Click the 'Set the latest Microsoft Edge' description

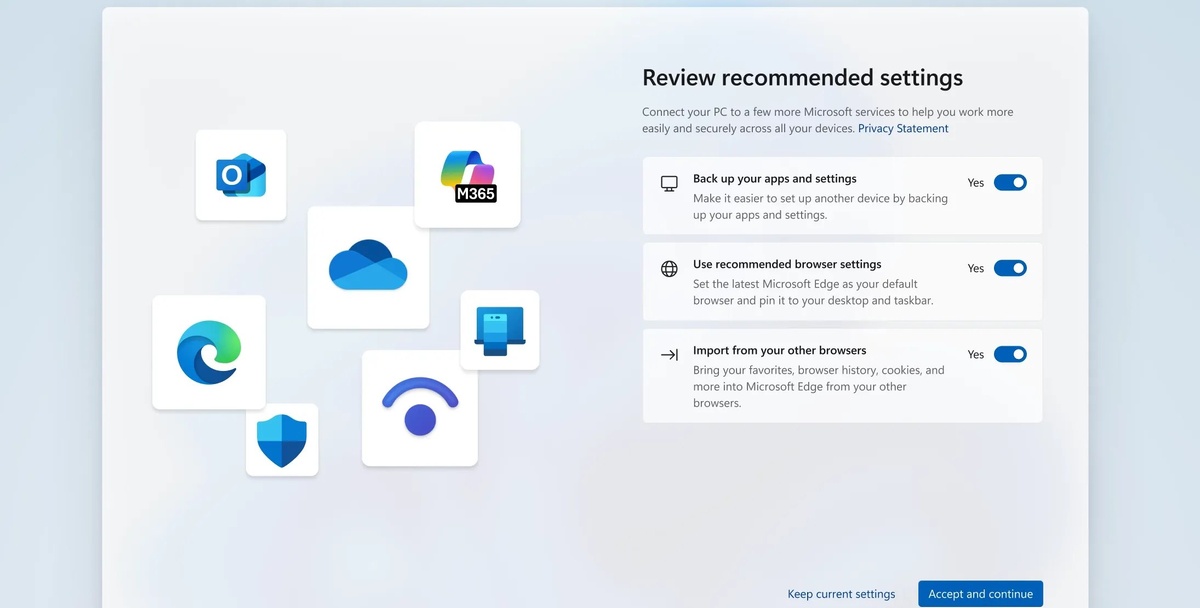813,293
